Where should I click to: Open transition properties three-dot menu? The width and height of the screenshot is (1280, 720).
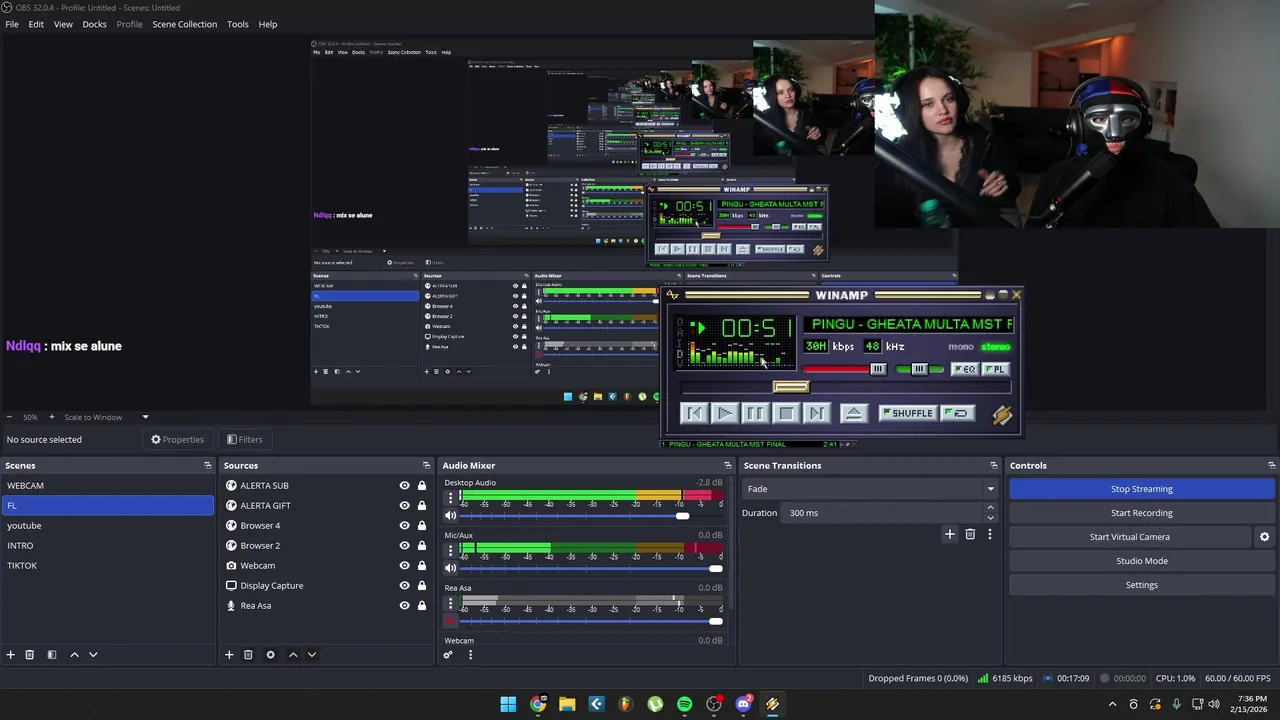click(x=990, y=535)
